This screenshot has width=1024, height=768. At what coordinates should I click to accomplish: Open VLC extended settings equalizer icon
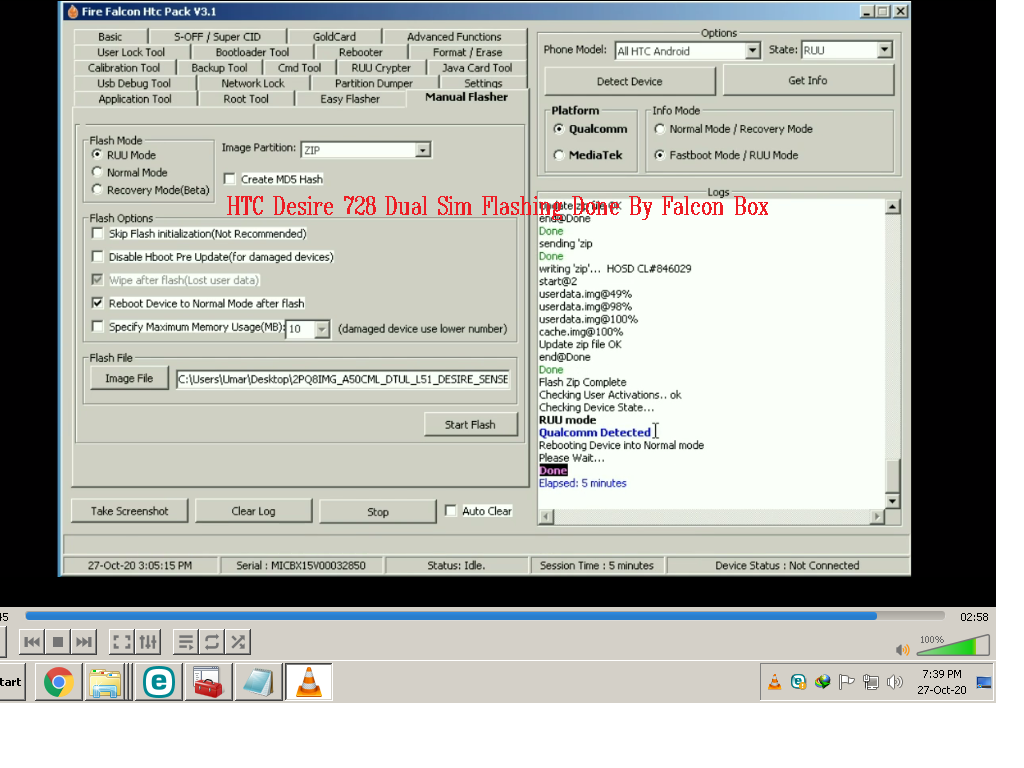[148, 642]
